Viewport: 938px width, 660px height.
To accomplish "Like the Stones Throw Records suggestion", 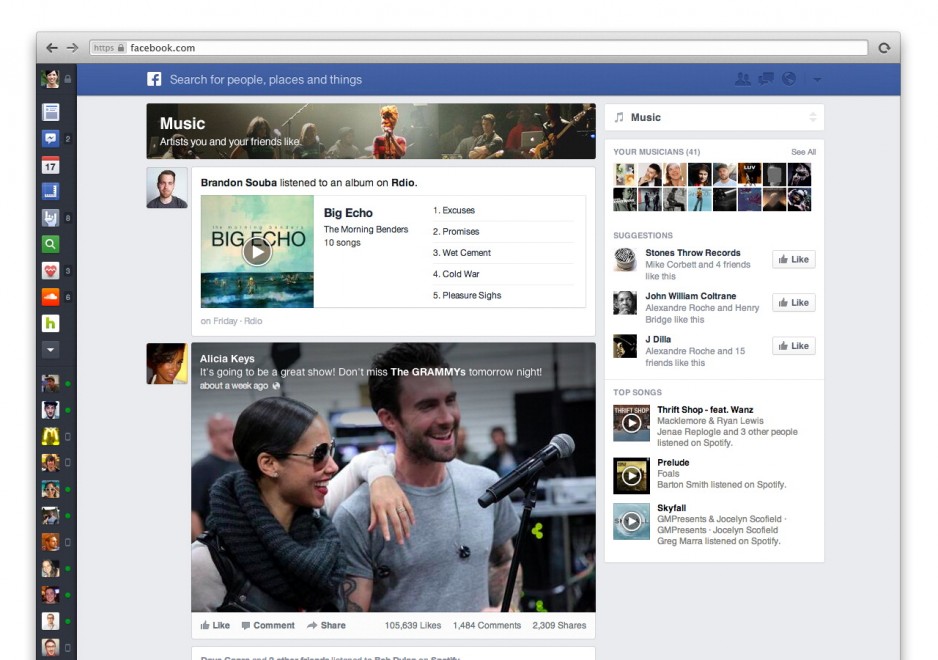I will click(x=793, y=259).
